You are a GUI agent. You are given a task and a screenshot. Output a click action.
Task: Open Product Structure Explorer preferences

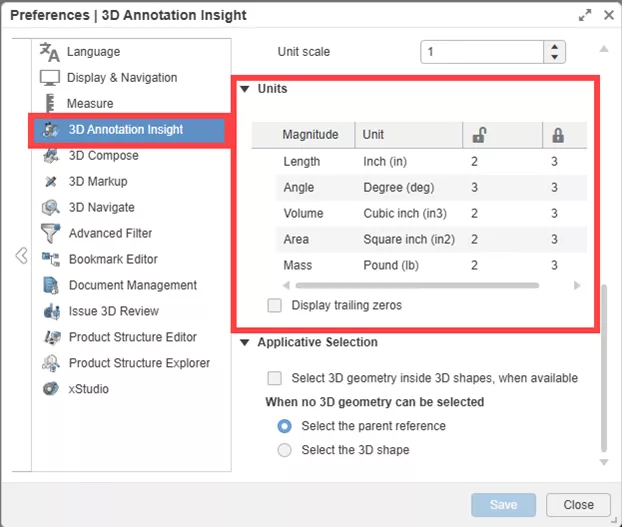139,363
